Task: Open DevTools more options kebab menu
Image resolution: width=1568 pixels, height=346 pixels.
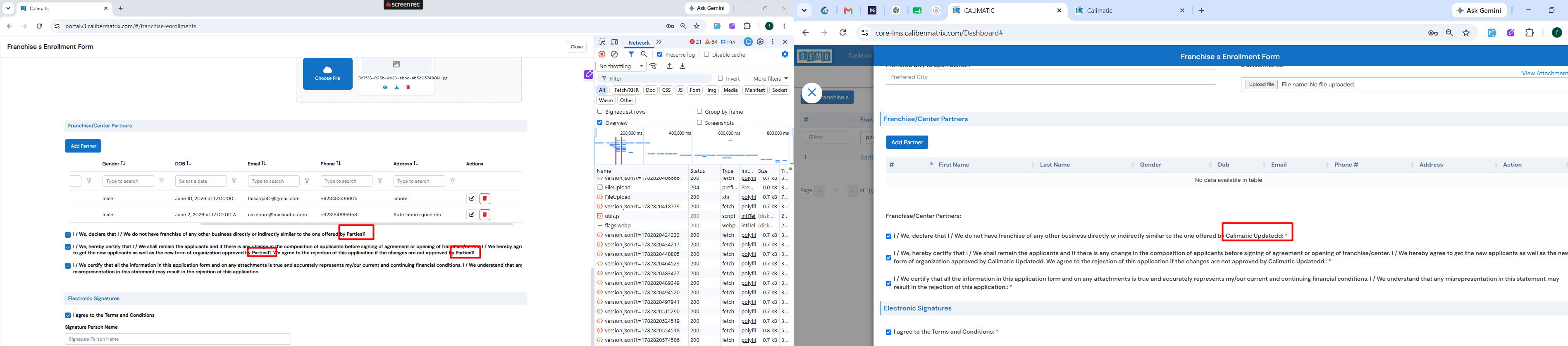Action: point(773,42)
